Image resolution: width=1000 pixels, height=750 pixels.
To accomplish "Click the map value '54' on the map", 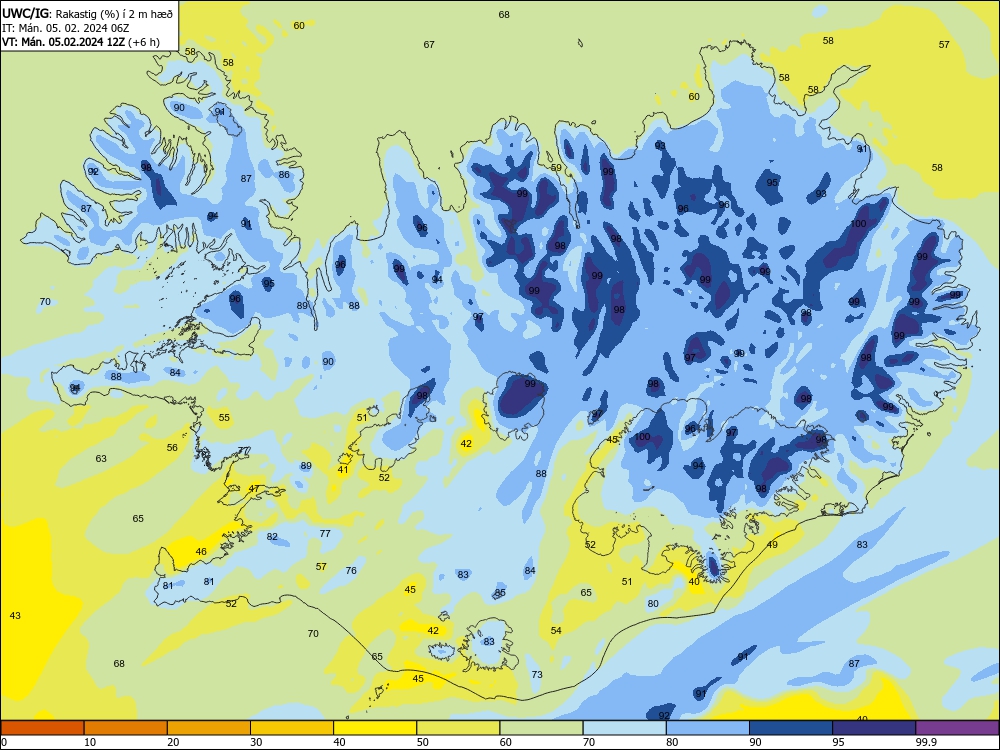I will pos(556,631).
